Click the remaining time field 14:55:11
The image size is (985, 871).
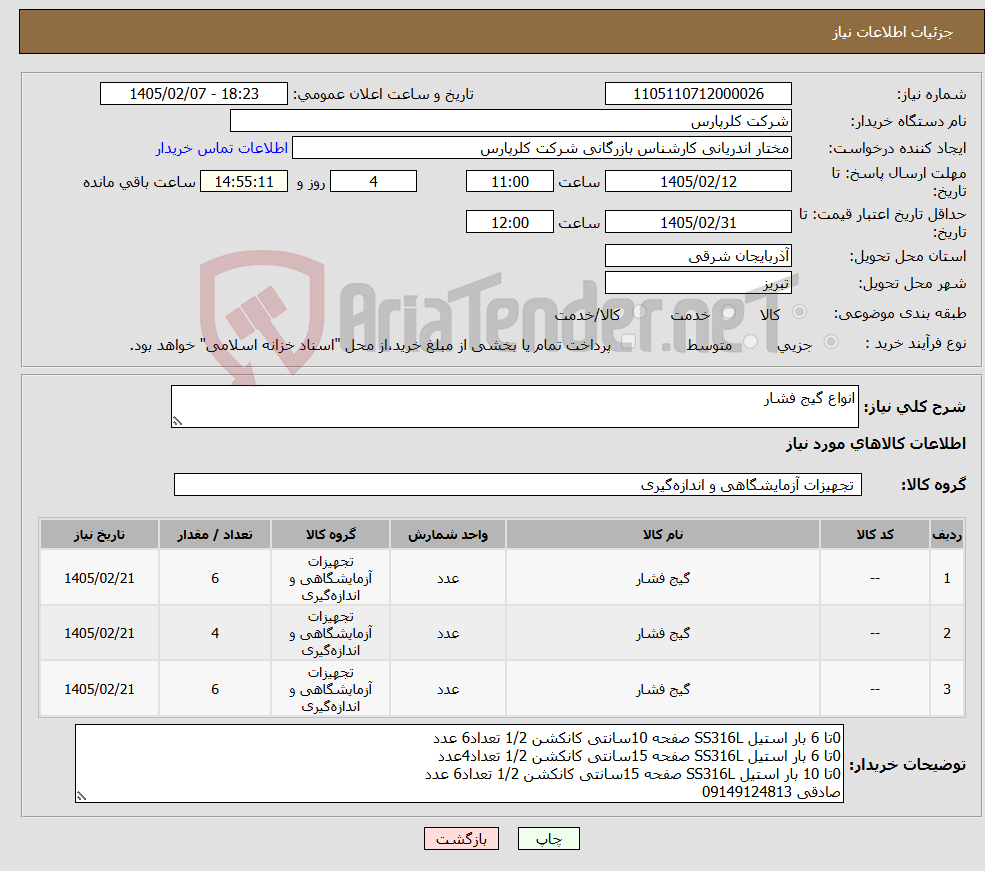tap(244, 181)
